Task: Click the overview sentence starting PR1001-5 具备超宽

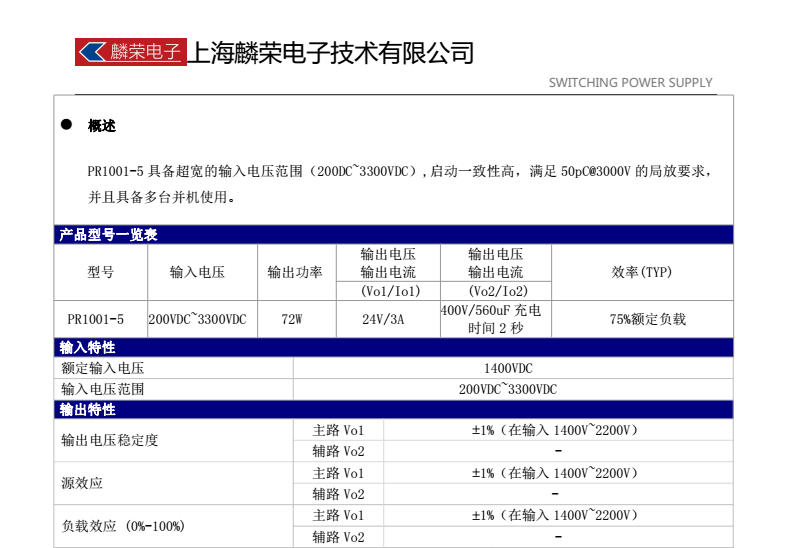Action: point(400,171)
